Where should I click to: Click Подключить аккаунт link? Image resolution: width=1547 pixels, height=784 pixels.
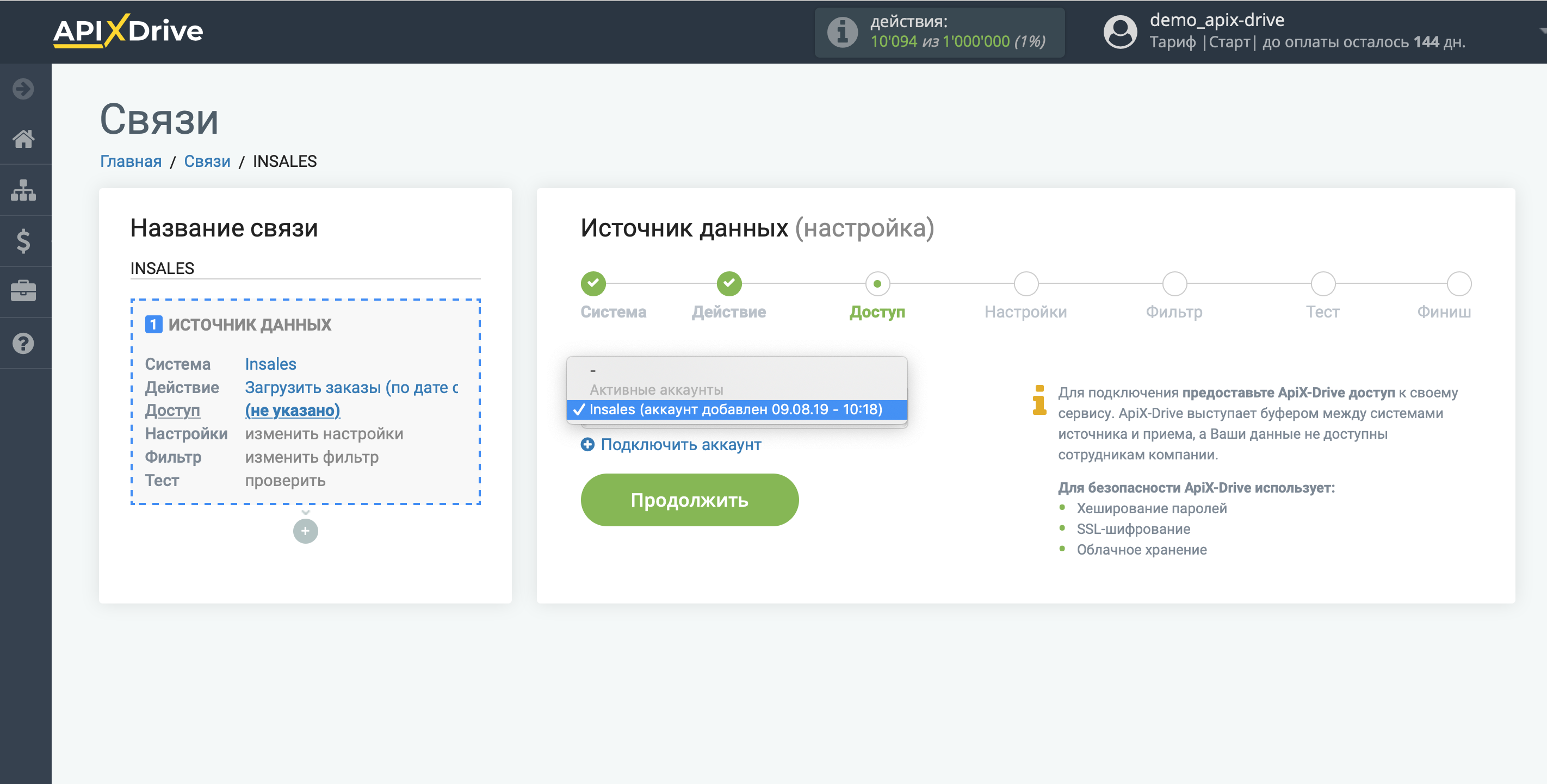click(x=681, y=445)
